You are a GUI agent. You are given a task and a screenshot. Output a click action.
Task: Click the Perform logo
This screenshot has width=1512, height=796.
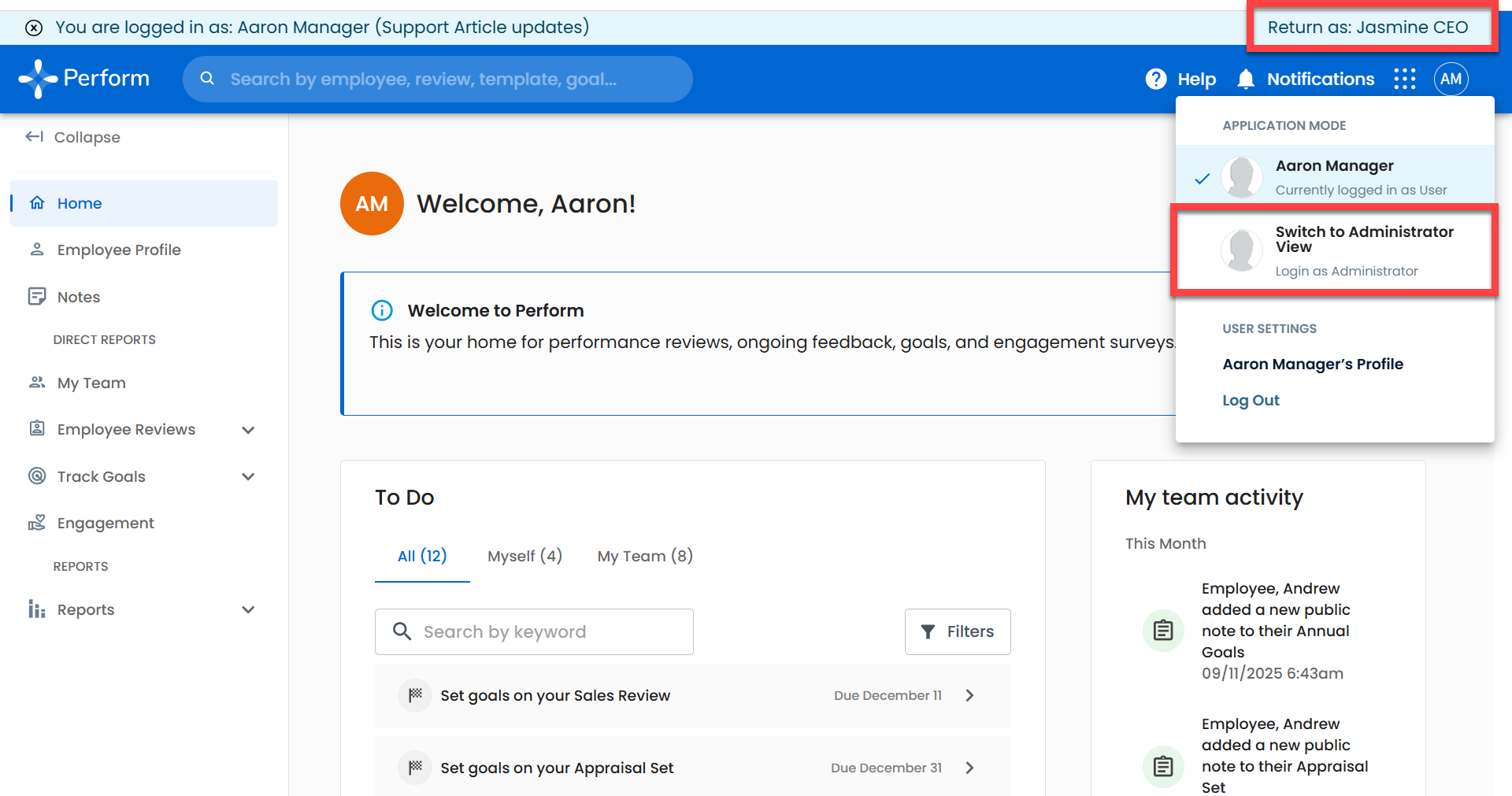(x=83, y=79)
